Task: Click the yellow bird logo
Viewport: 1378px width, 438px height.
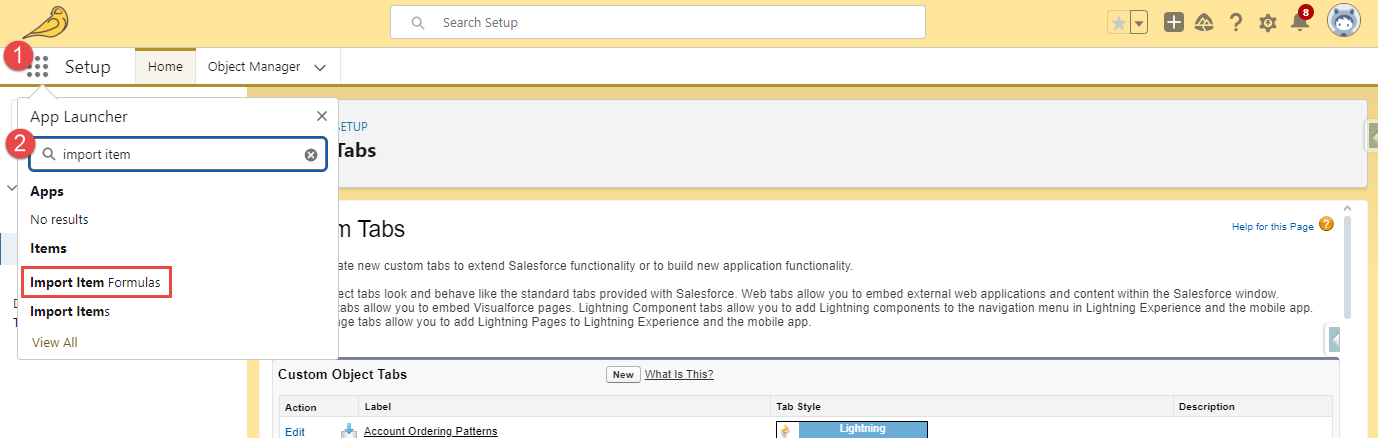Action: click(45, 21)
